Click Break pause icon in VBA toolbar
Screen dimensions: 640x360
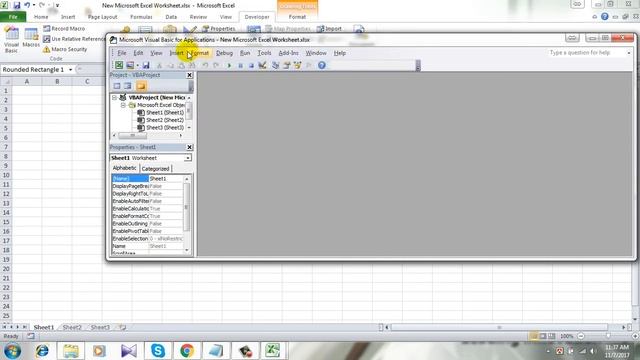240,65
